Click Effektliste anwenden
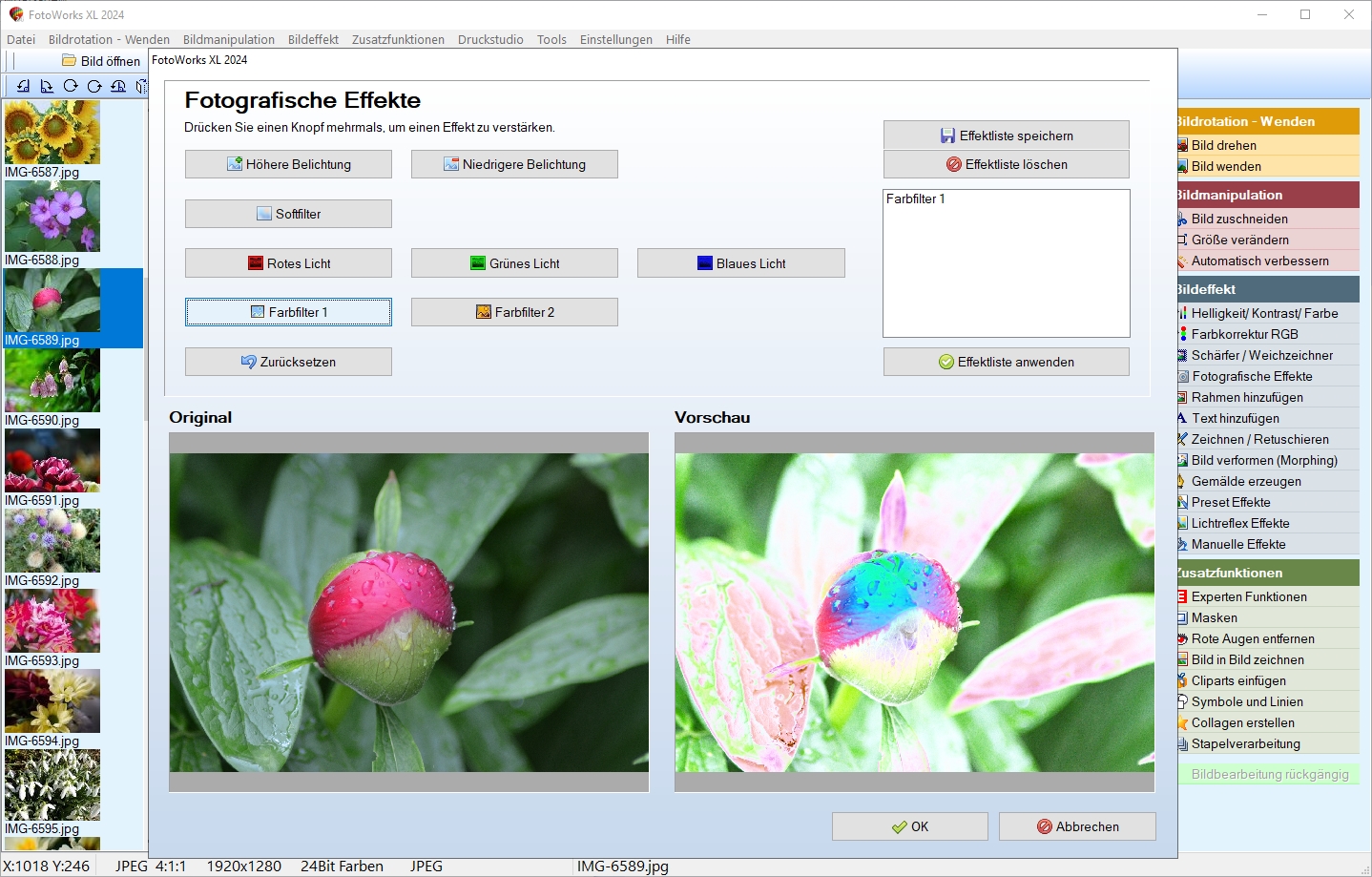This screenshot has height=877, width=1372. click(1006, 362)
